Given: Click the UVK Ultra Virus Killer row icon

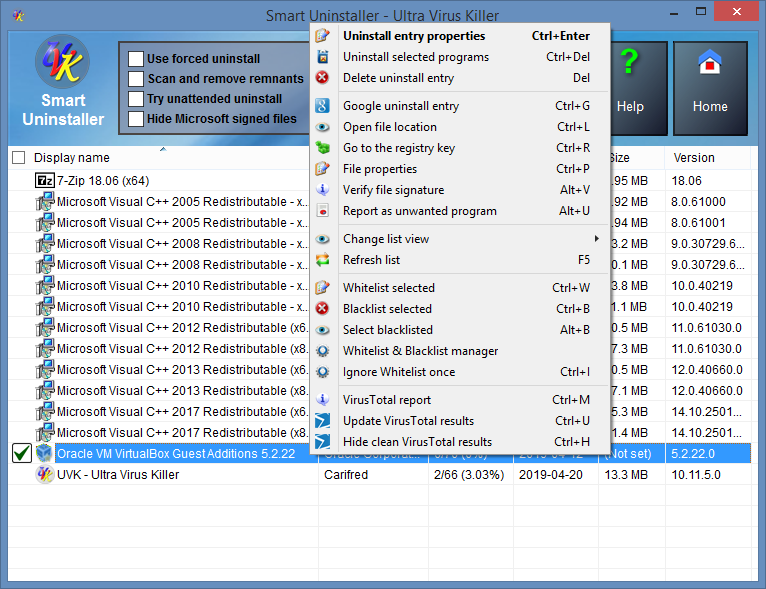Looking at the screenshot, I should tap(44, 474).
